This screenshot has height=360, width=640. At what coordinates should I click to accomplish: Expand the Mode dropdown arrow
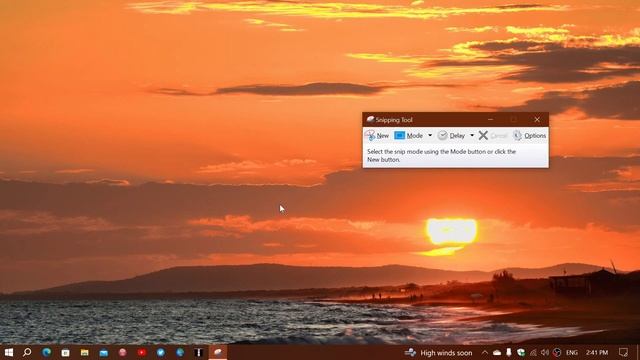tap(430, 136)
